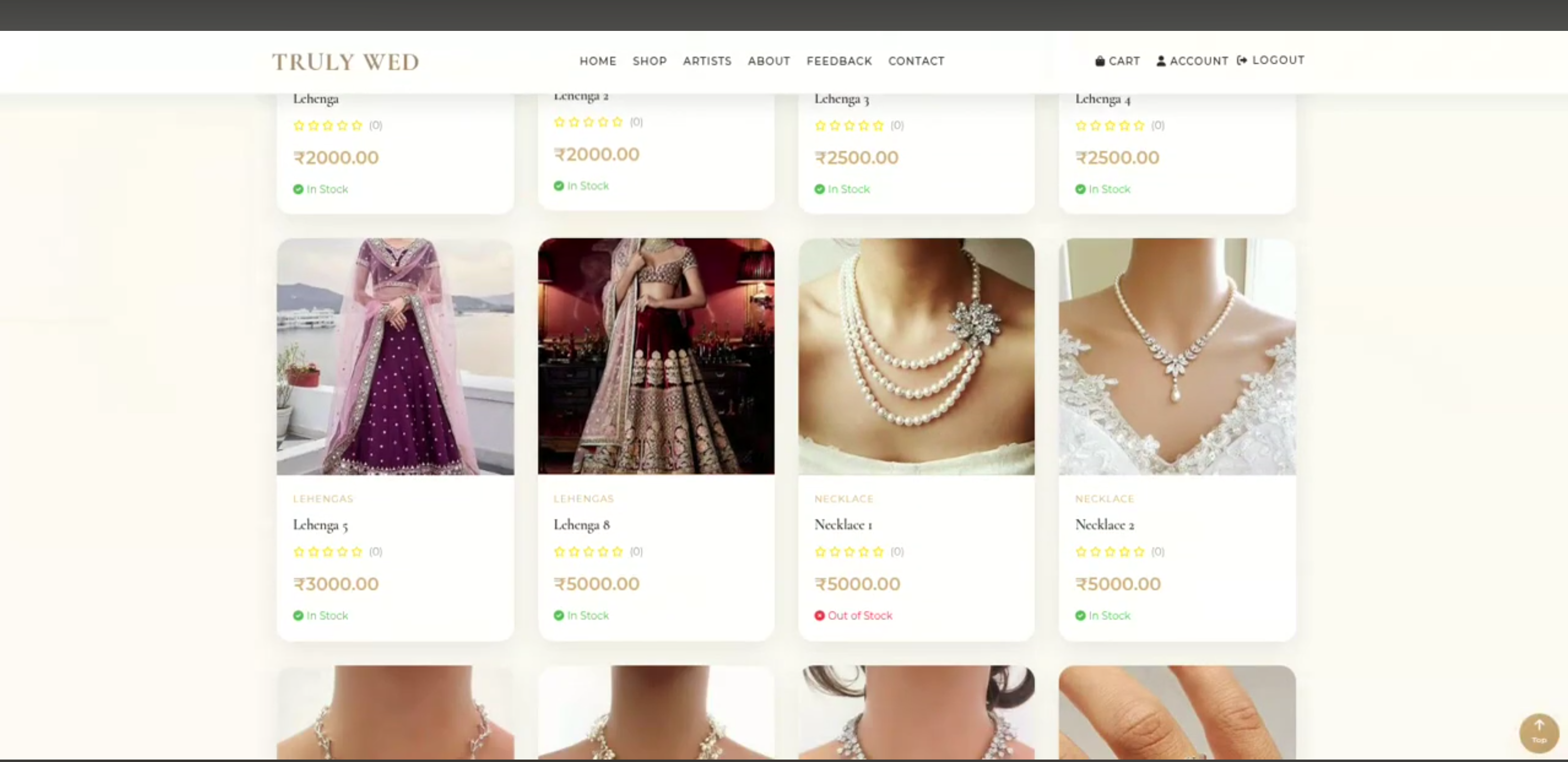Click the Out of Stock text
This screenshot has height=762, width=1568.
pos(860,615)
